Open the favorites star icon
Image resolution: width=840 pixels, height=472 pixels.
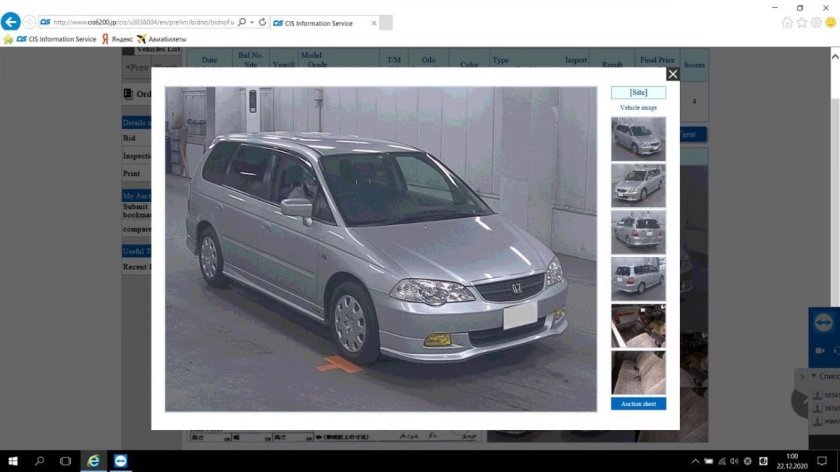[801, 22]
